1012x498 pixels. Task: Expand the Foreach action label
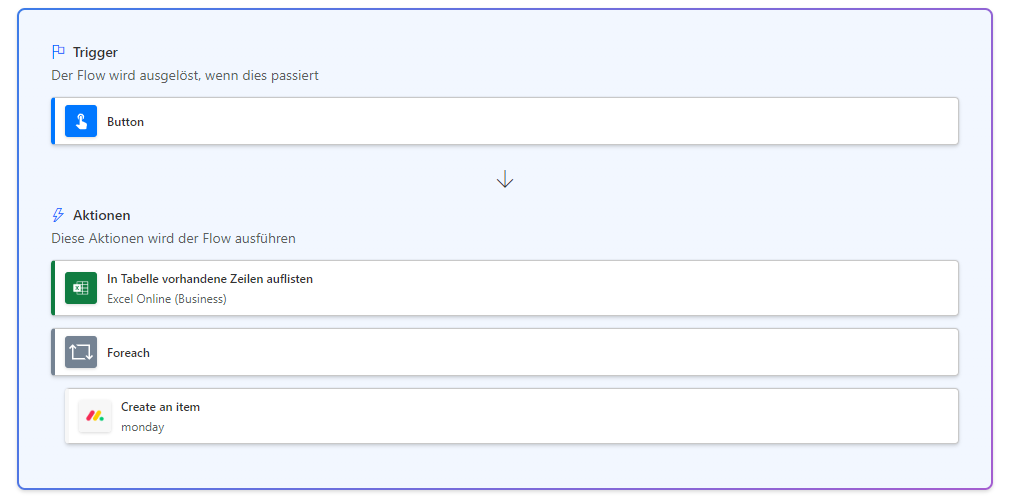[x=128, y=353]
